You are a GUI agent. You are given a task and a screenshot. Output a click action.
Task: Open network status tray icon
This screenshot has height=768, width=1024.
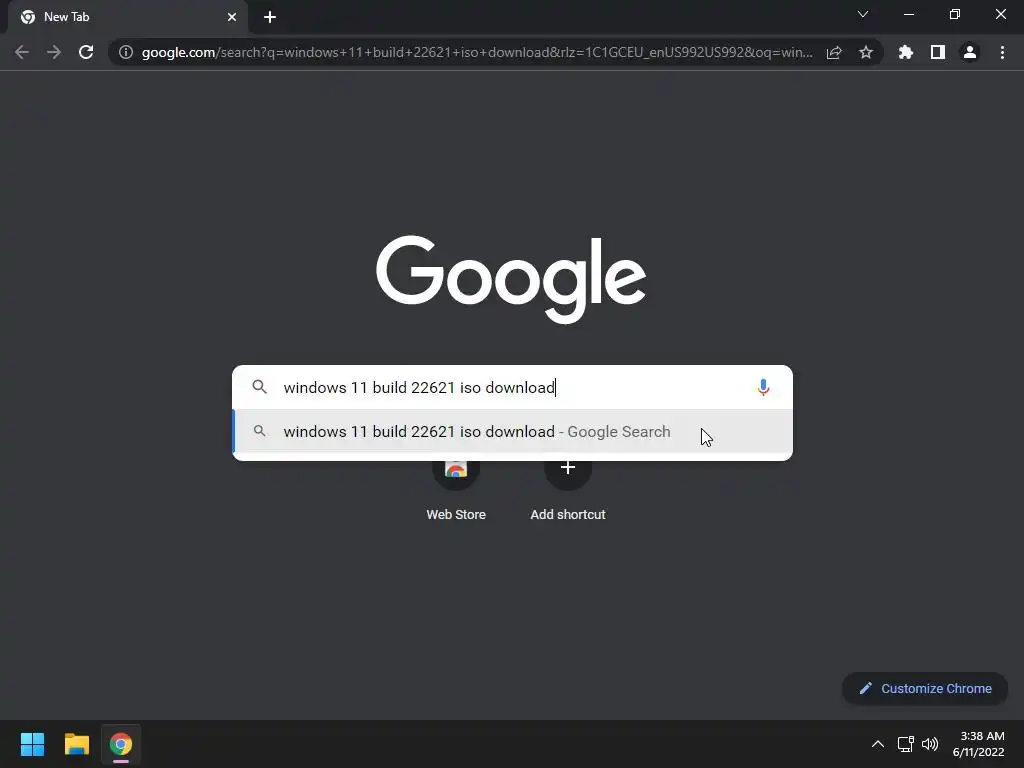[x=905, y=744]
